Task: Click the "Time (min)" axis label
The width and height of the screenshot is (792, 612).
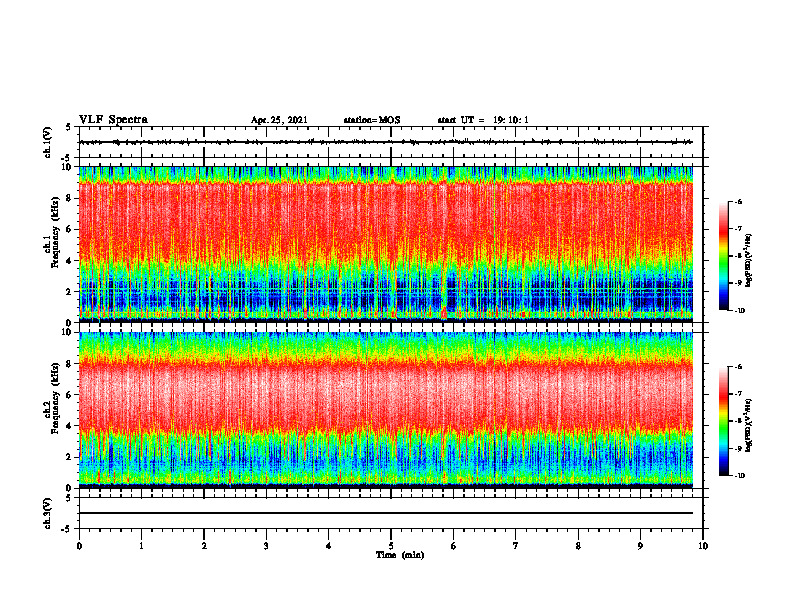Action: click(x=400, y=555)
